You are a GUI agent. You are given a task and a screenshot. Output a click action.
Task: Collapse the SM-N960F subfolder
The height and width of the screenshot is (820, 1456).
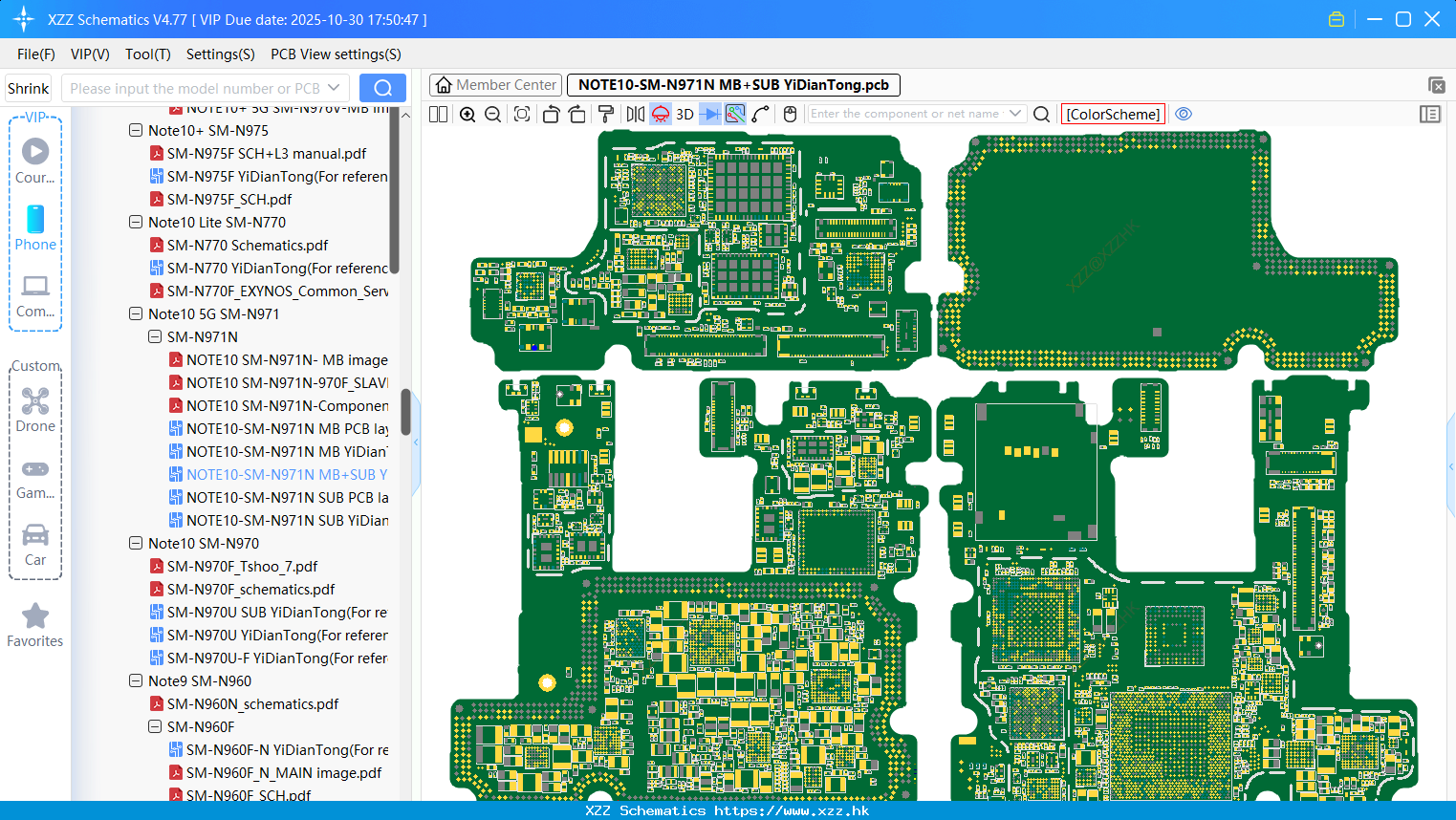tap(155, 726)
